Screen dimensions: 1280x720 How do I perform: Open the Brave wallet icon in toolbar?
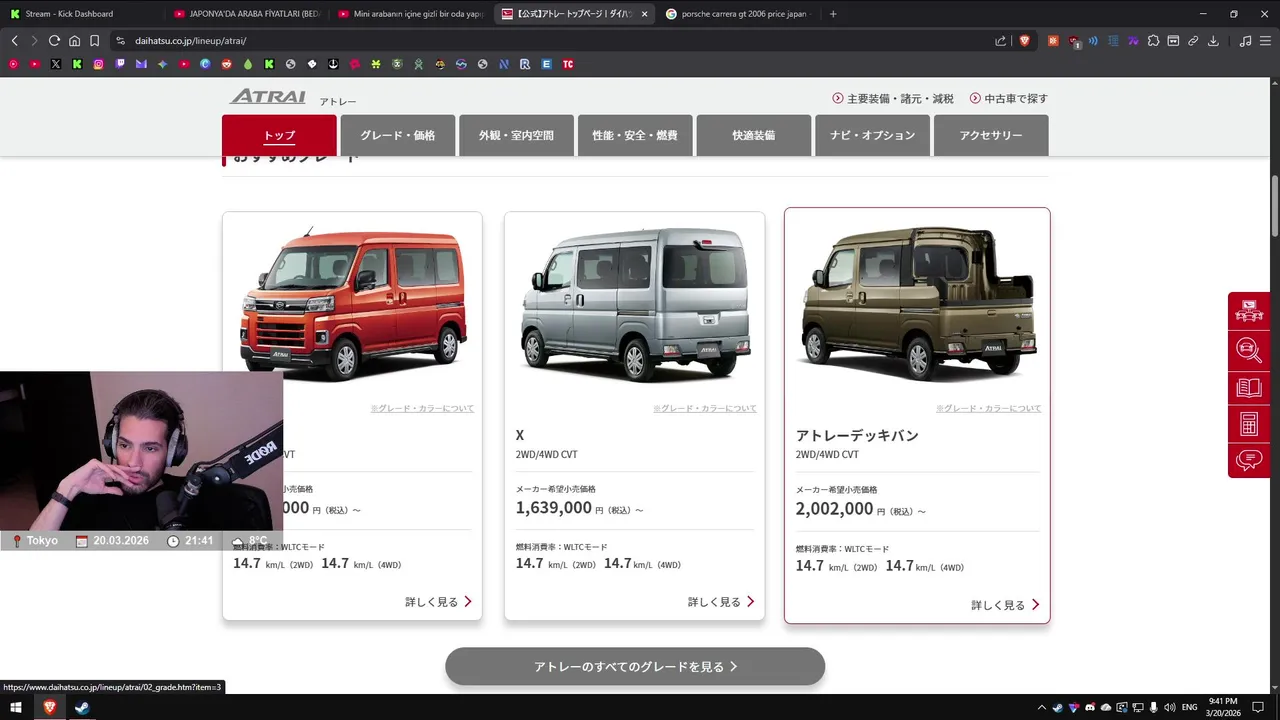(1173, 41)
